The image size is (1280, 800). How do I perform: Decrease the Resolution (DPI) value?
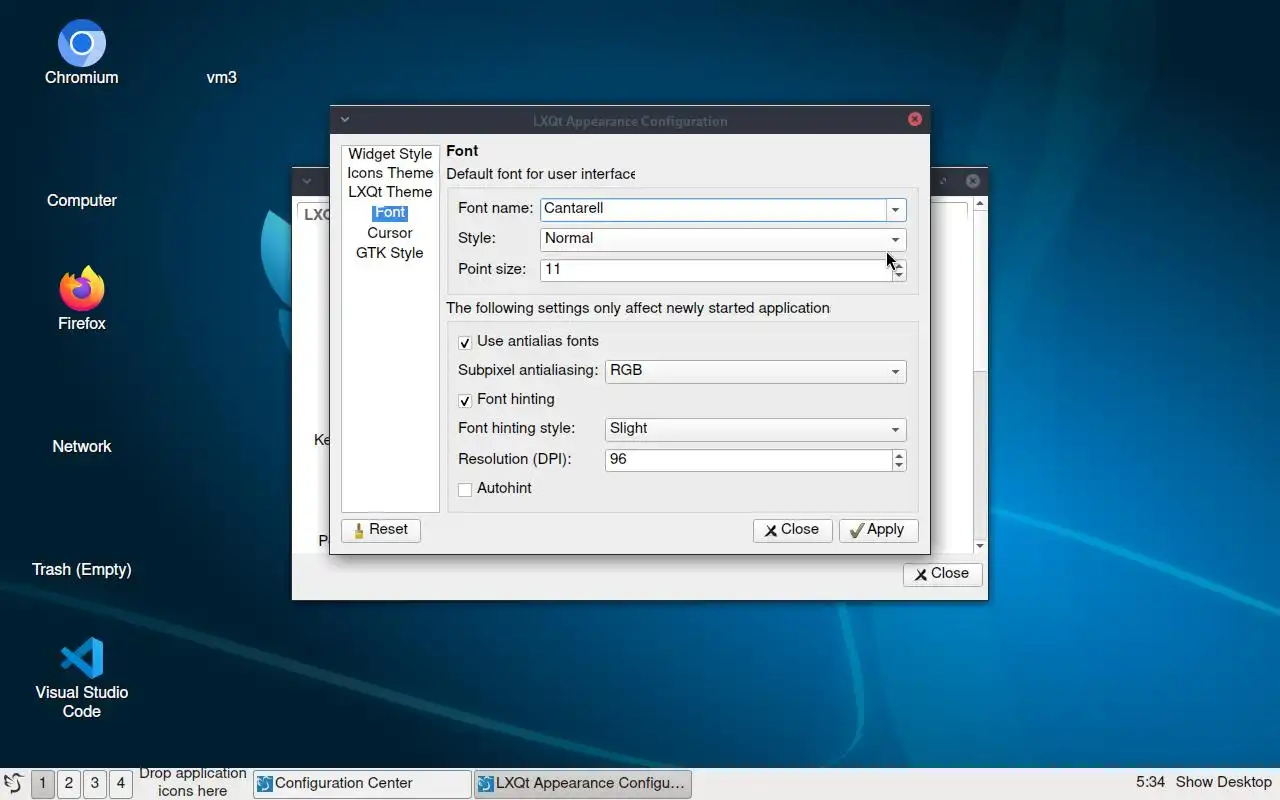899,465
